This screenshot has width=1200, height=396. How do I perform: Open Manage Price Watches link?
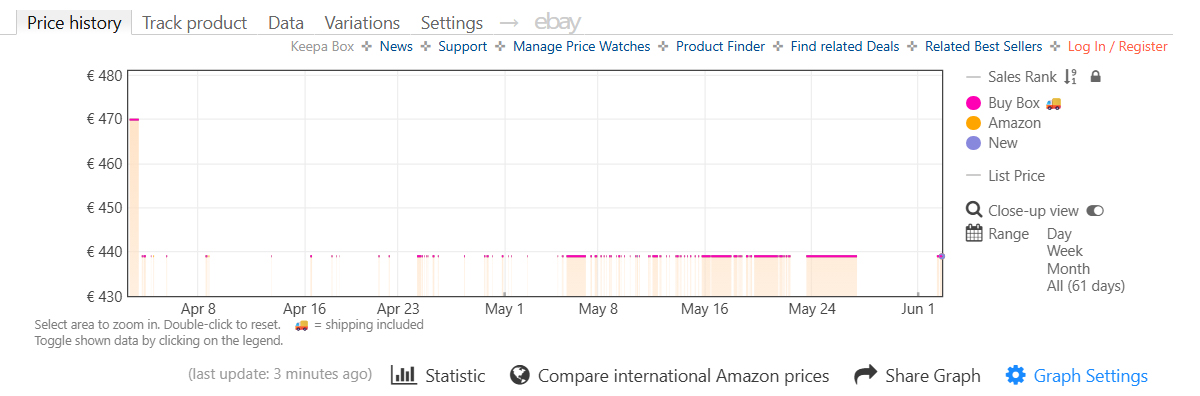(x=581, y=46)
